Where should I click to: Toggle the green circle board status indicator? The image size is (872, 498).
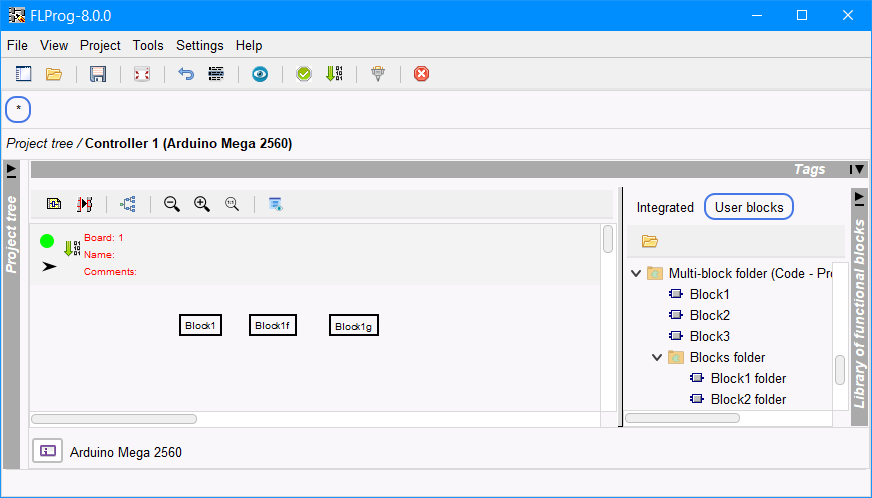pos(47,241)
